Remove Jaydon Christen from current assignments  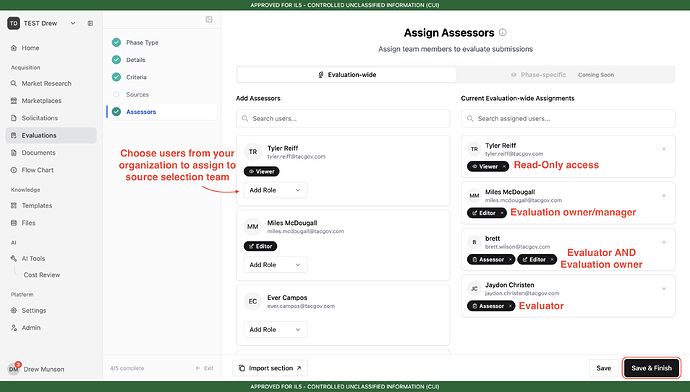click(664, 289)
